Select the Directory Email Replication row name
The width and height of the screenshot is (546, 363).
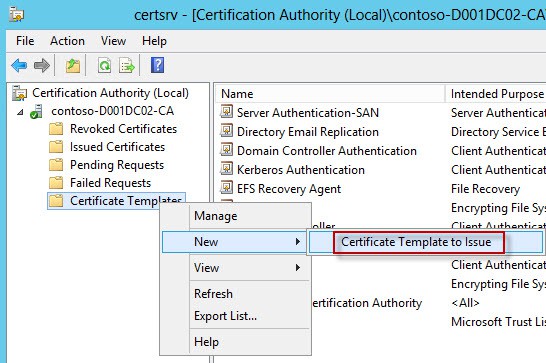tap(308, 132)
